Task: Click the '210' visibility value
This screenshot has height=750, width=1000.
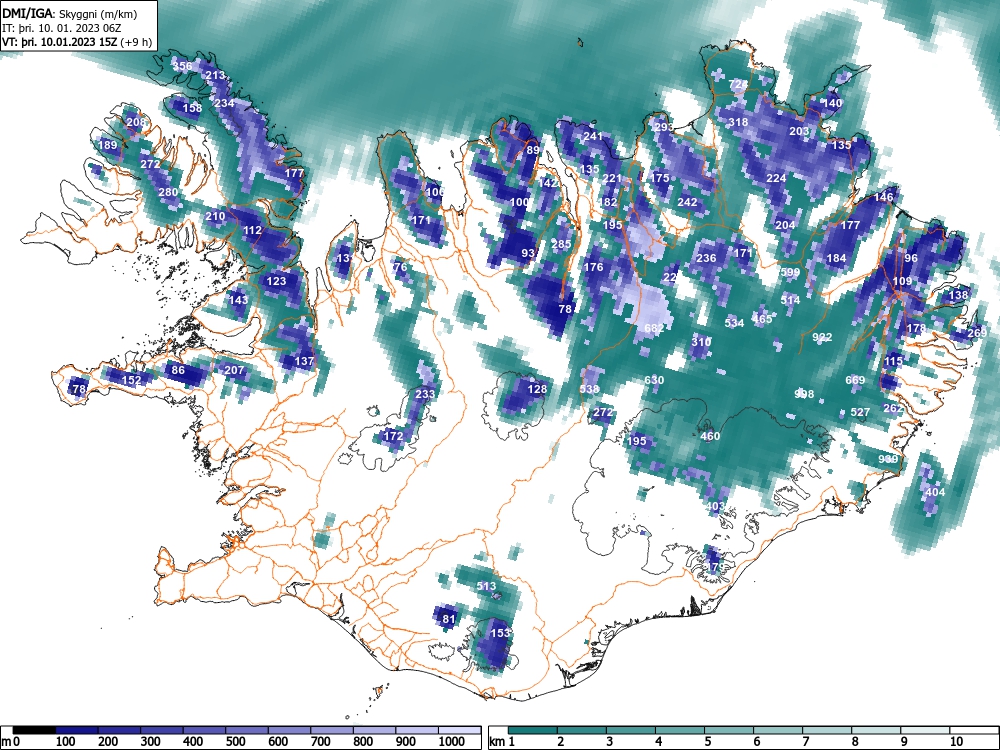Action: pos(216,216)
